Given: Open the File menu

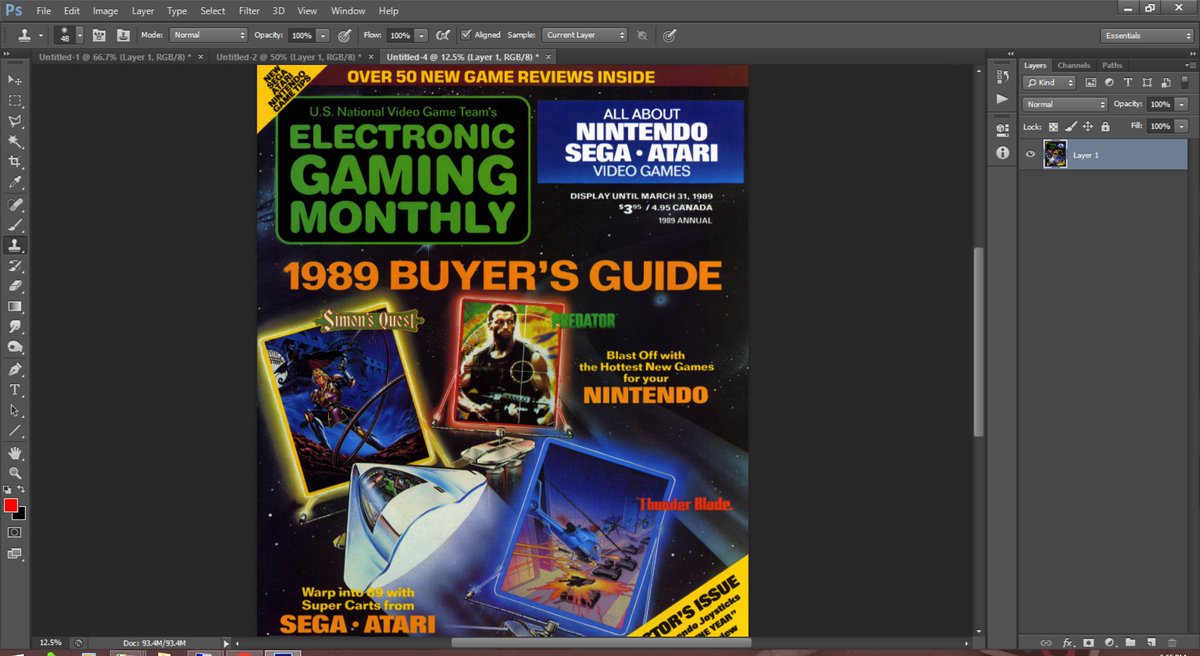Looking at the screenshot, I should pyautogui.click(x=44, y=11).
